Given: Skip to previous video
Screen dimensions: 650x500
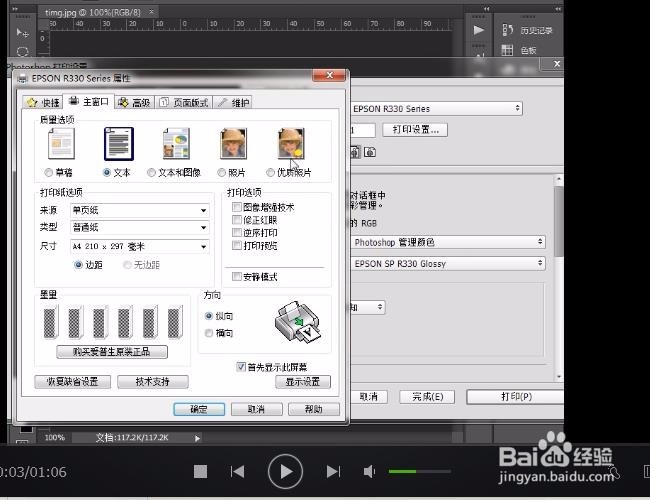Looking at the screenshot, I should tap(238, 471).
